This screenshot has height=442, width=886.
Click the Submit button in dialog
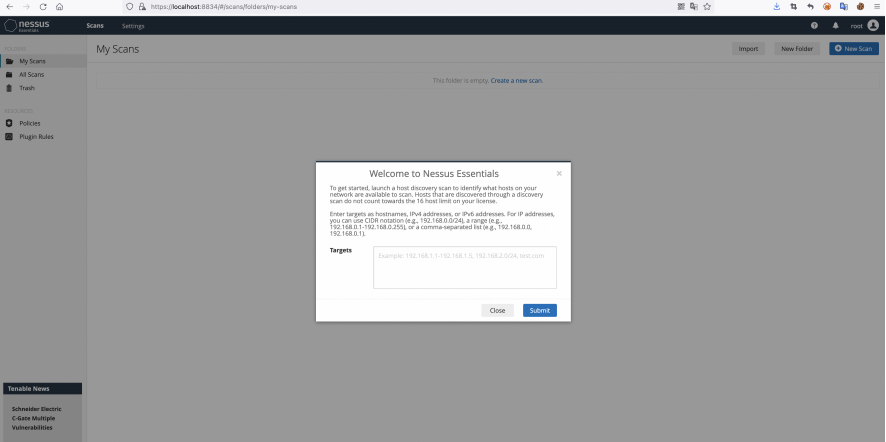540,310
